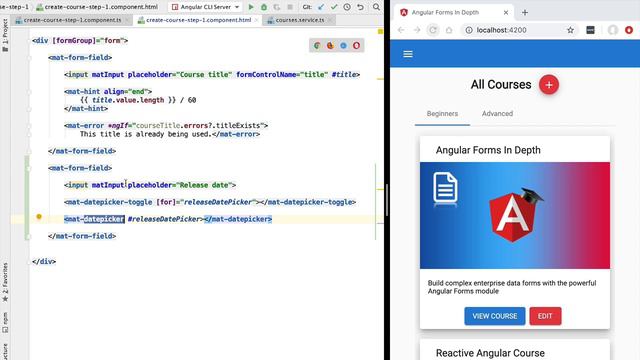The width and height of the screenshot is (640, 360).
Task: Bookmark this page with the star icon
Action: coord(570,30)
